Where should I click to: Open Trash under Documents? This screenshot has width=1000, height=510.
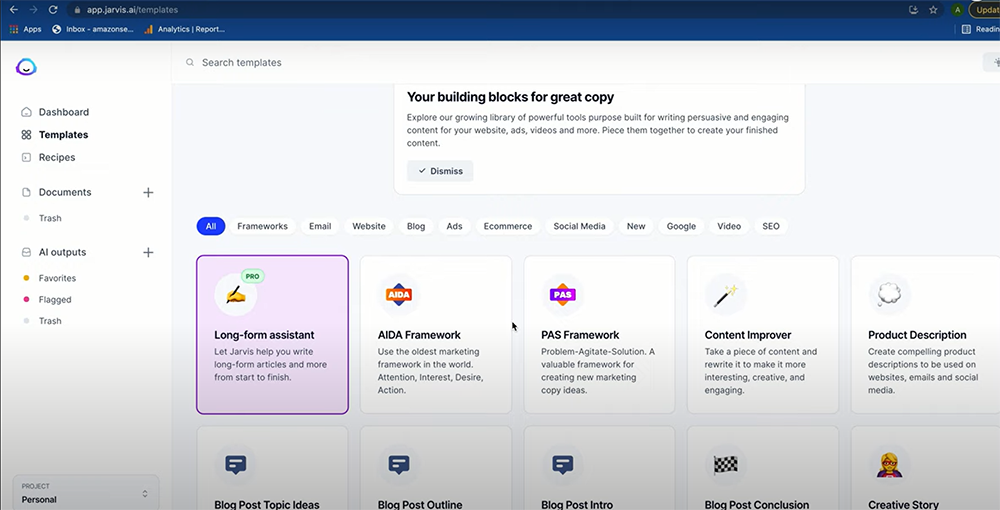click(x=50, y=218)
